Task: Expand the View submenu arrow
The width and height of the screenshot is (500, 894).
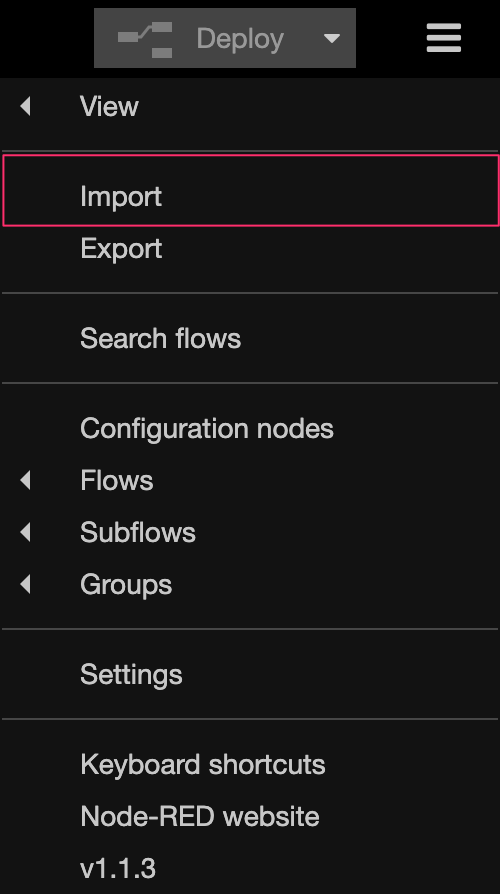Action: coord(25,106)
